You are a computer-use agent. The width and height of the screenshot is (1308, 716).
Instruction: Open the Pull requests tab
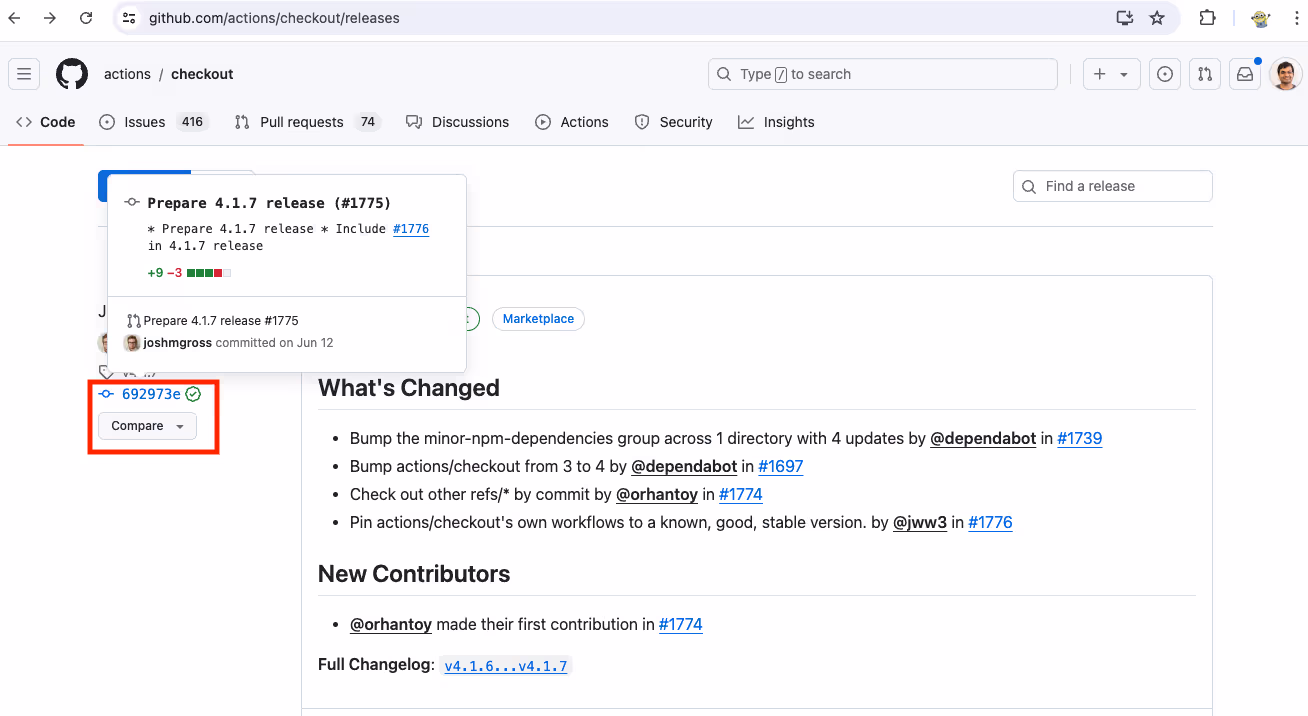307,122
